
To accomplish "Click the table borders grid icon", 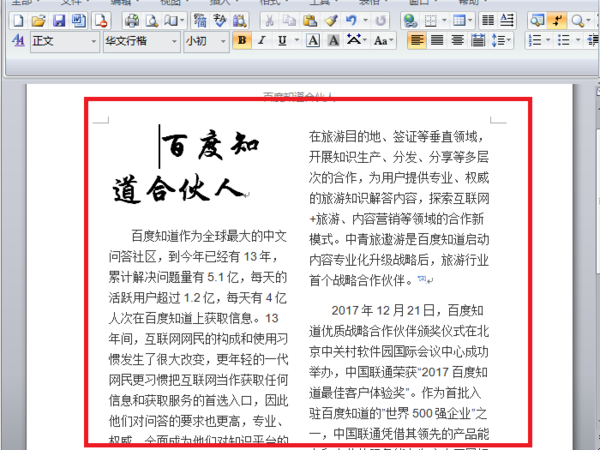I will (430, 20).
